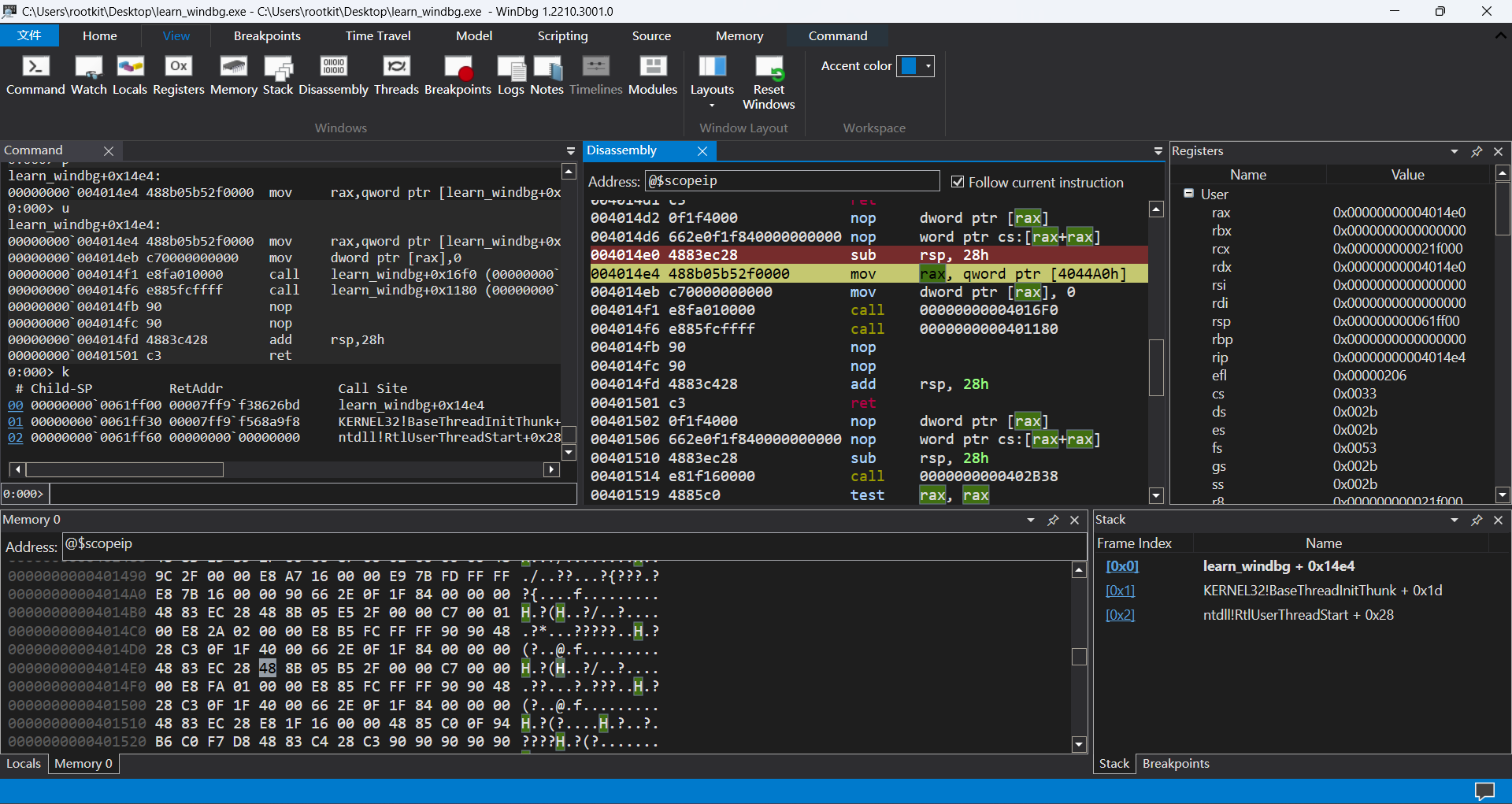This screenshot has height=804, width=1512.
Task: Open the Modules window
Action: pyautogui.click(x=653, y=76)
